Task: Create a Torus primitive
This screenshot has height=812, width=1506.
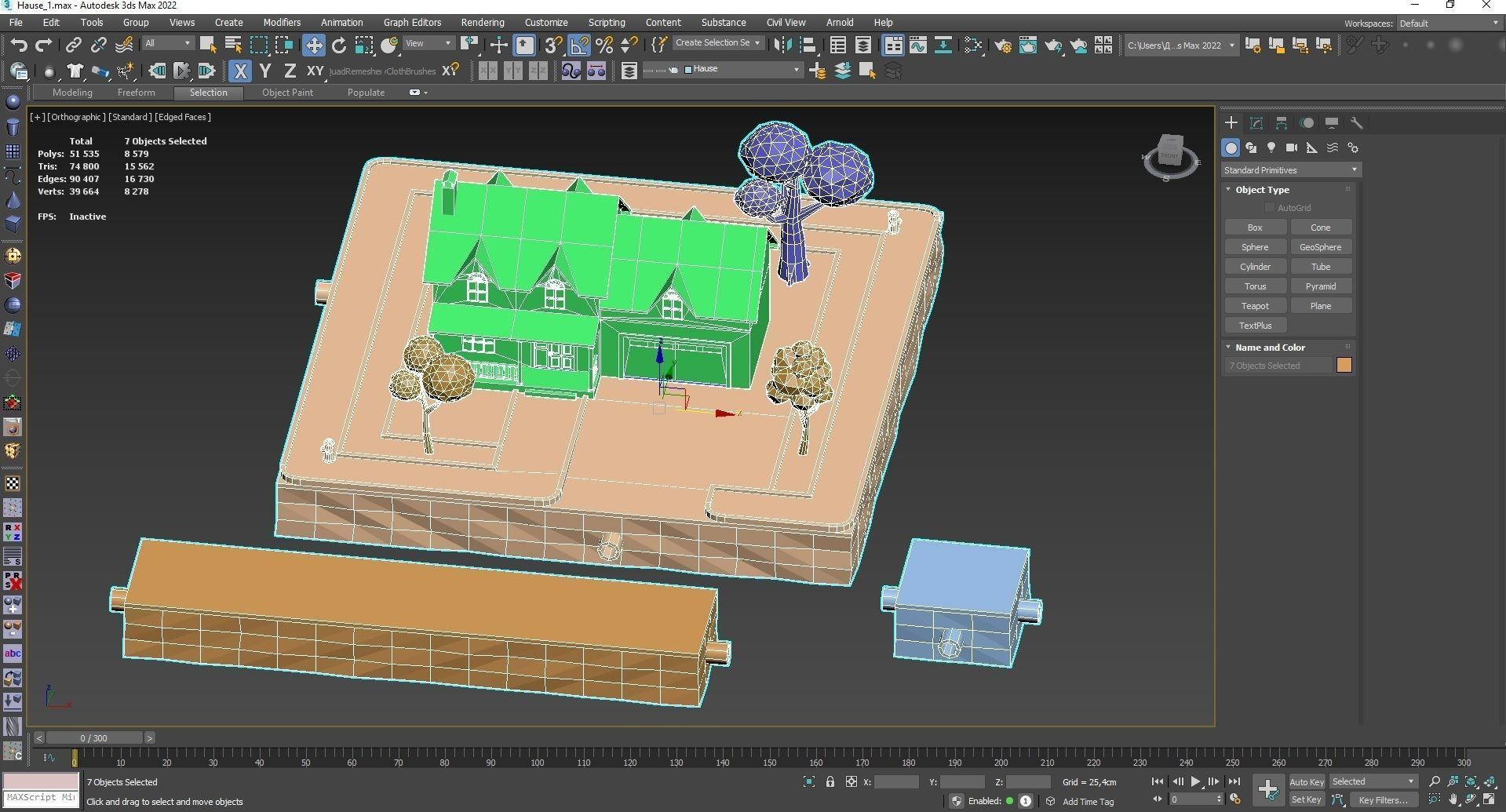Action: point(1255,286)
